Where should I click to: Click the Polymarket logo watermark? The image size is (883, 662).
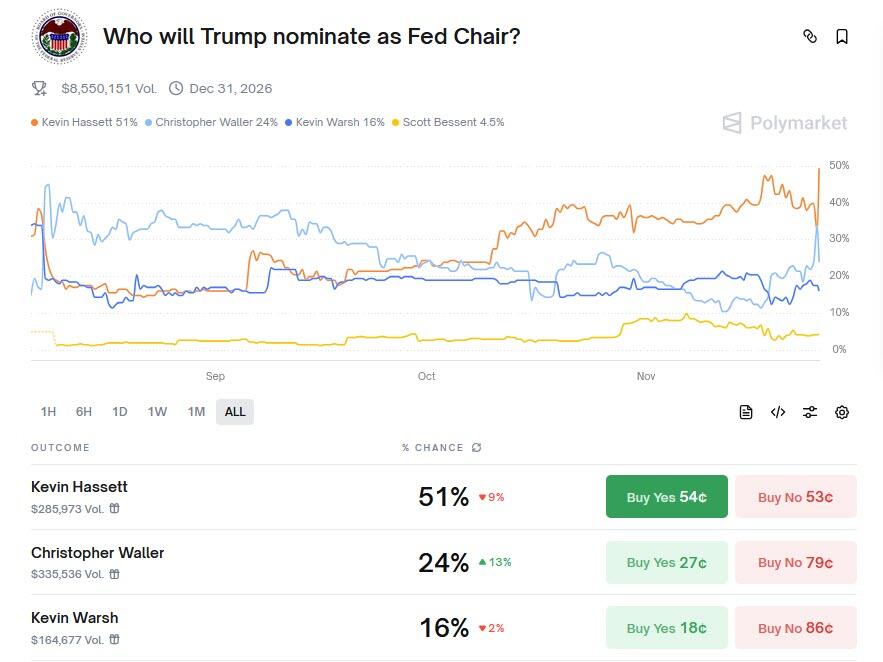pos(785,123)
